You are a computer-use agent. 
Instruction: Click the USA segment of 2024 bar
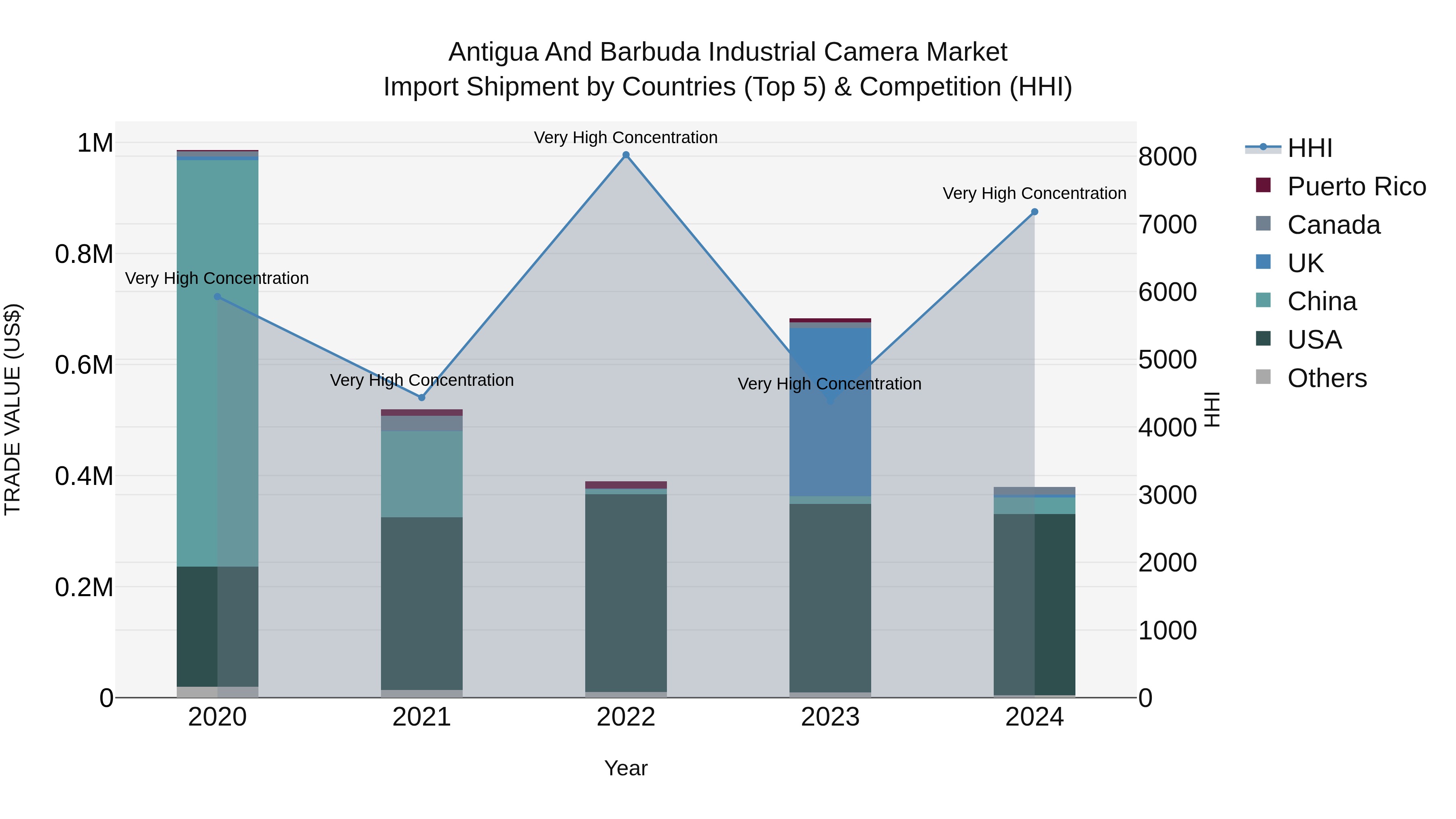click(1034, 605)
